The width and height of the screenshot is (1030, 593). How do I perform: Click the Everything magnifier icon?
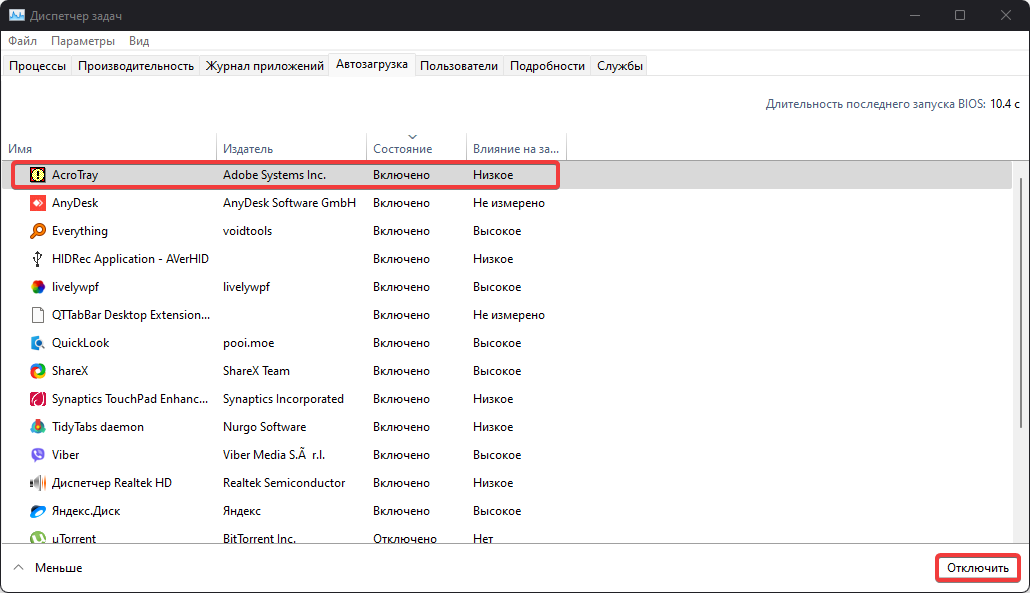tap(38, 231)
